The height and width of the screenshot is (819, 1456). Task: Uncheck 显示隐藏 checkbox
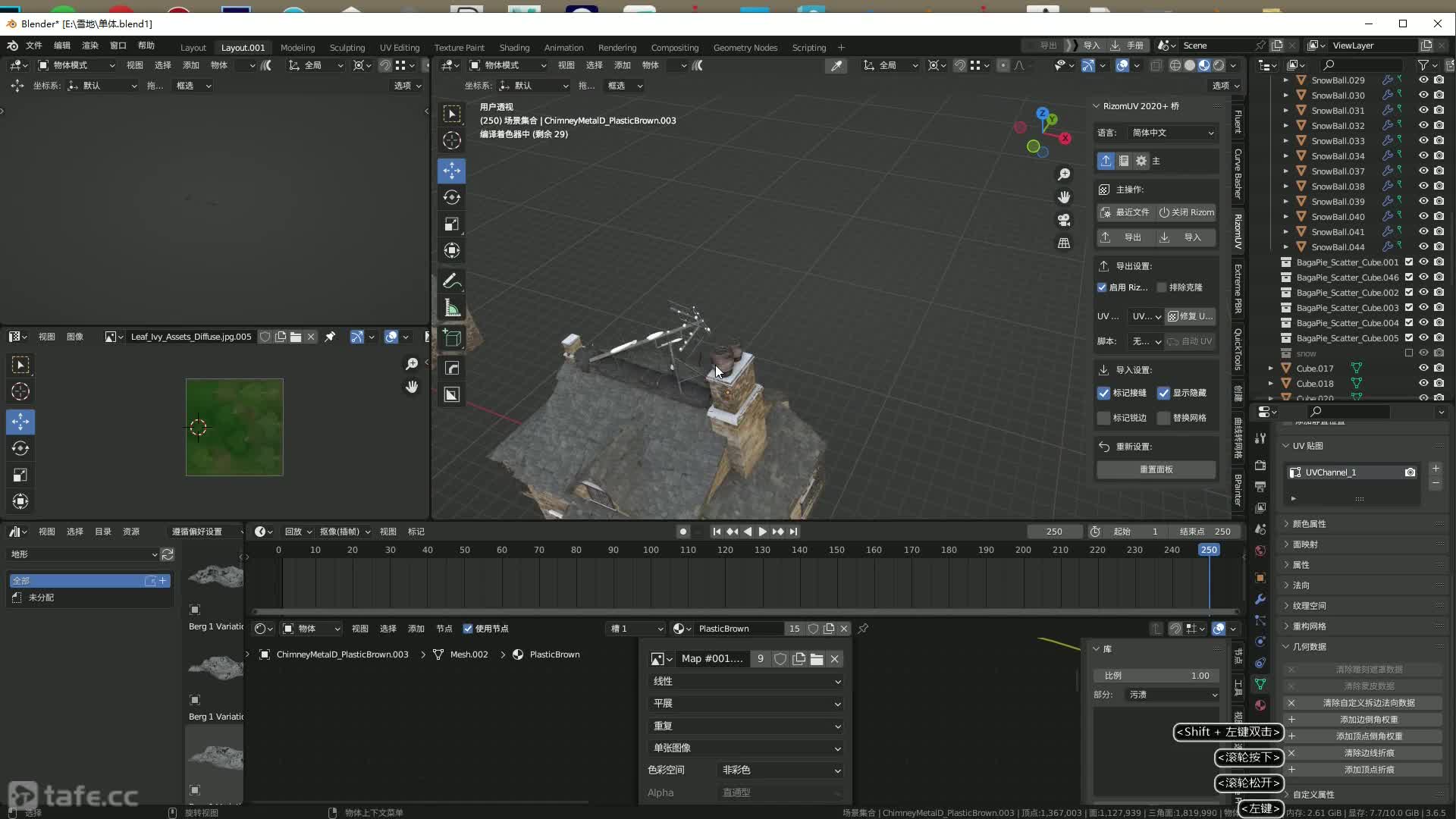coord(1163,393)
